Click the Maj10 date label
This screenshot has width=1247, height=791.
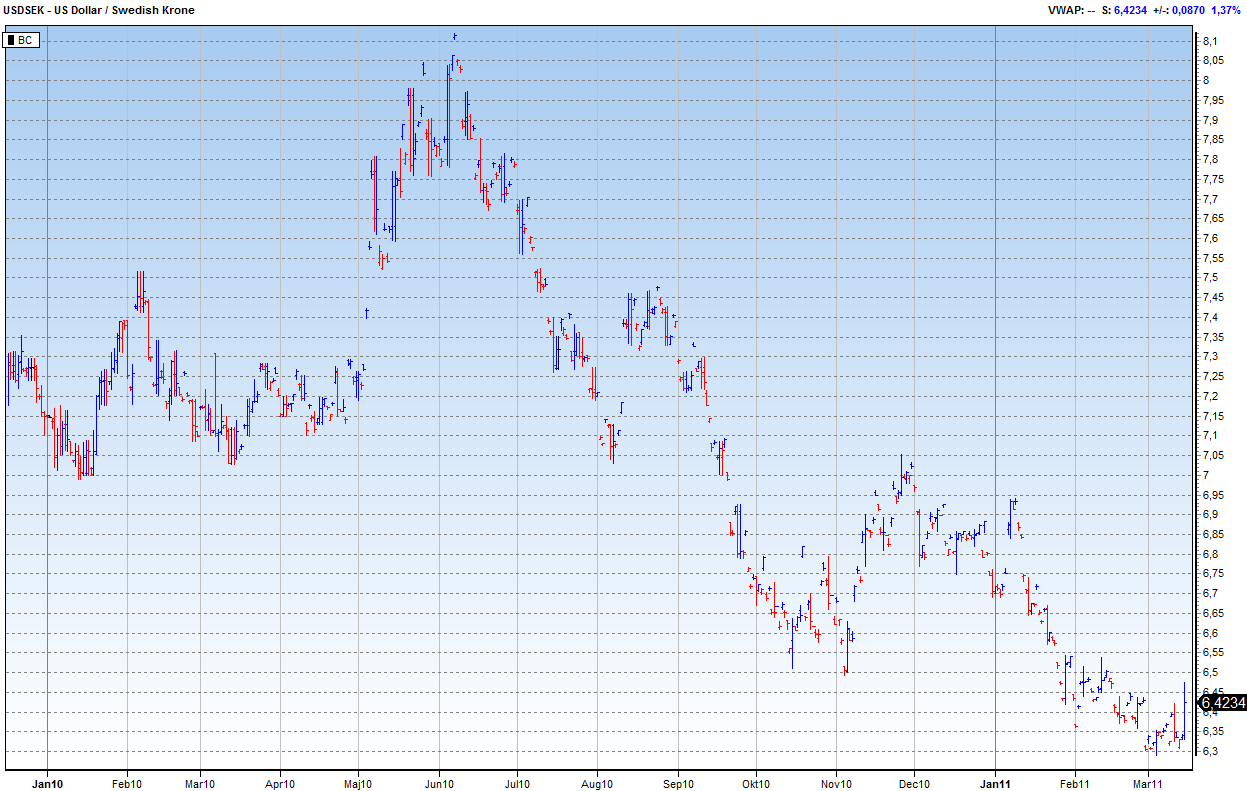pyautogui.click(x=358, y=784)
